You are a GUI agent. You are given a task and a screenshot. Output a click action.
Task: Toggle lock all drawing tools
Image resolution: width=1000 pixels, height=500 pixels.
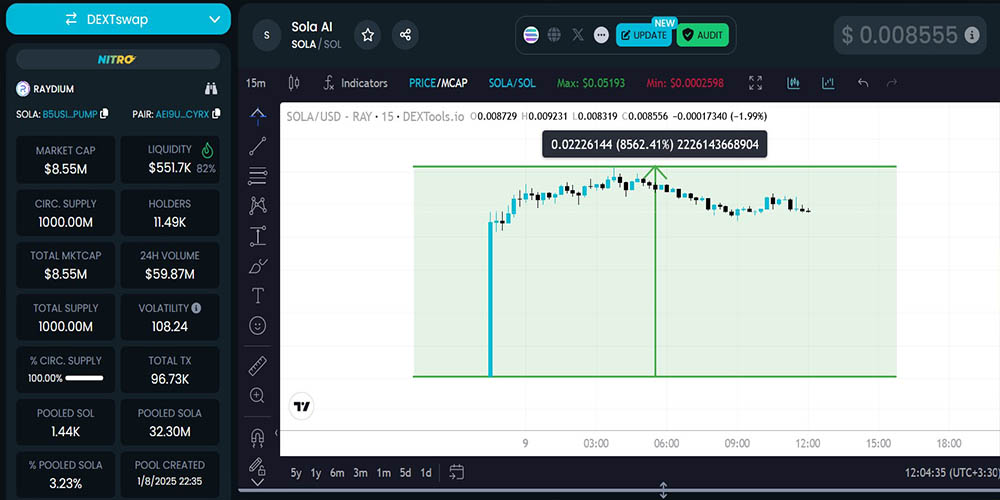(x=257, y=467)
